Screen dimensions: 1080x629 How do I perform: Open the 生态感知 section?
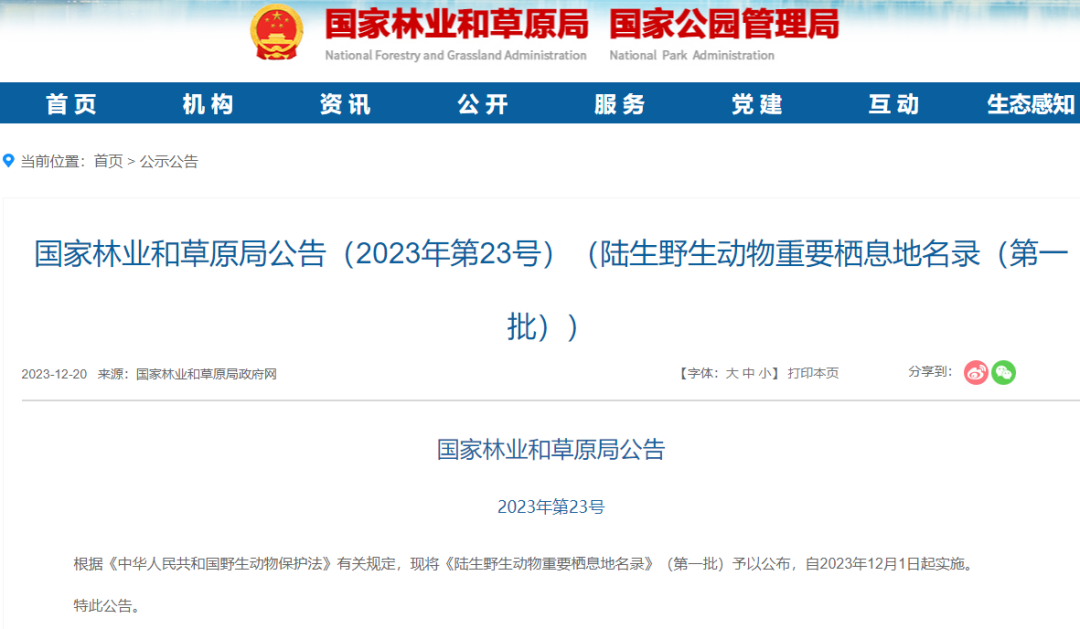pos(1026,103)
